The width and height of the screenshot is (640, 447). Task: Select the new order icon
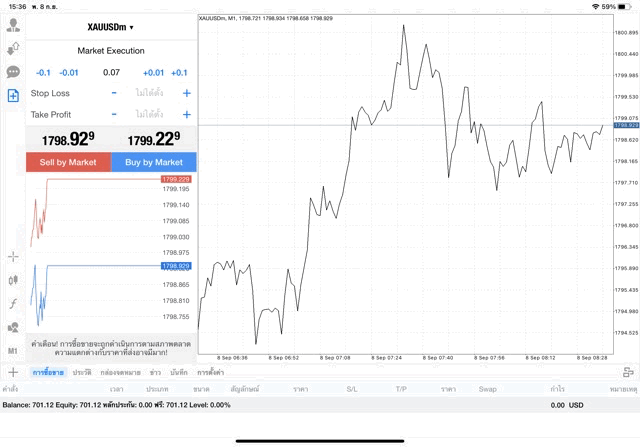point(13,96)
